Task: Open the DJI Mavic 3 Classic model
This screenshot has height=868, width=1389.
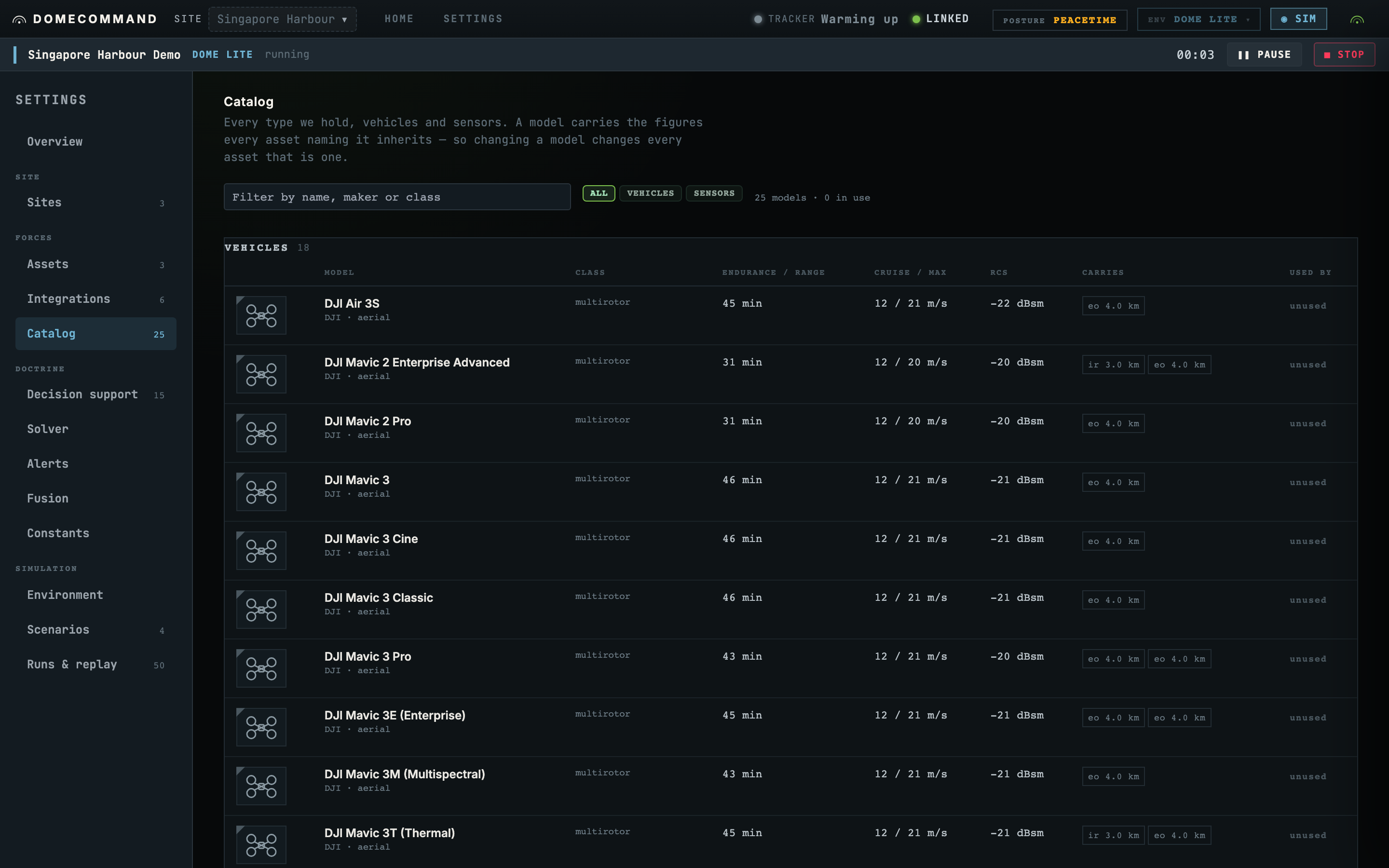Action: [379, 597]
